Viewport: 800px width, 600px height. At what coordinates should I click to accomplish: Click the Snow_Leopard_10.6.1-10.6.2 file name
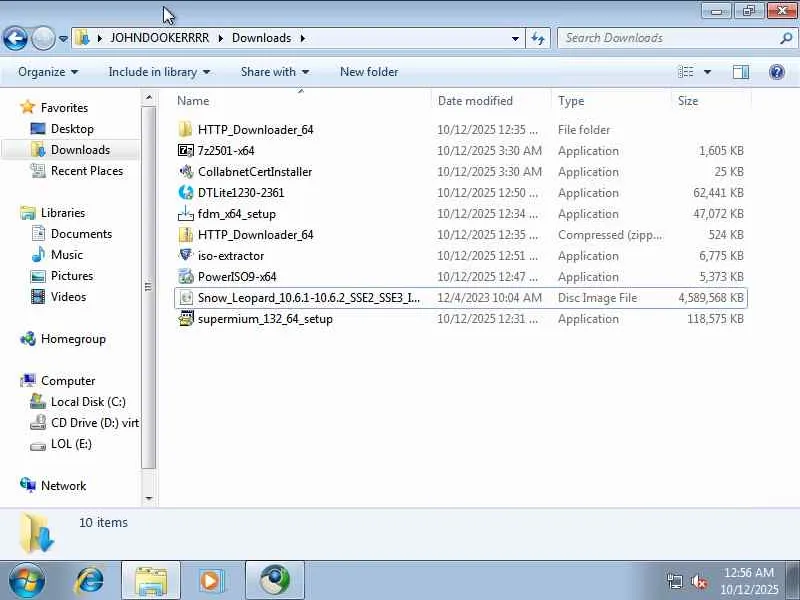click(x=309, y=298)
